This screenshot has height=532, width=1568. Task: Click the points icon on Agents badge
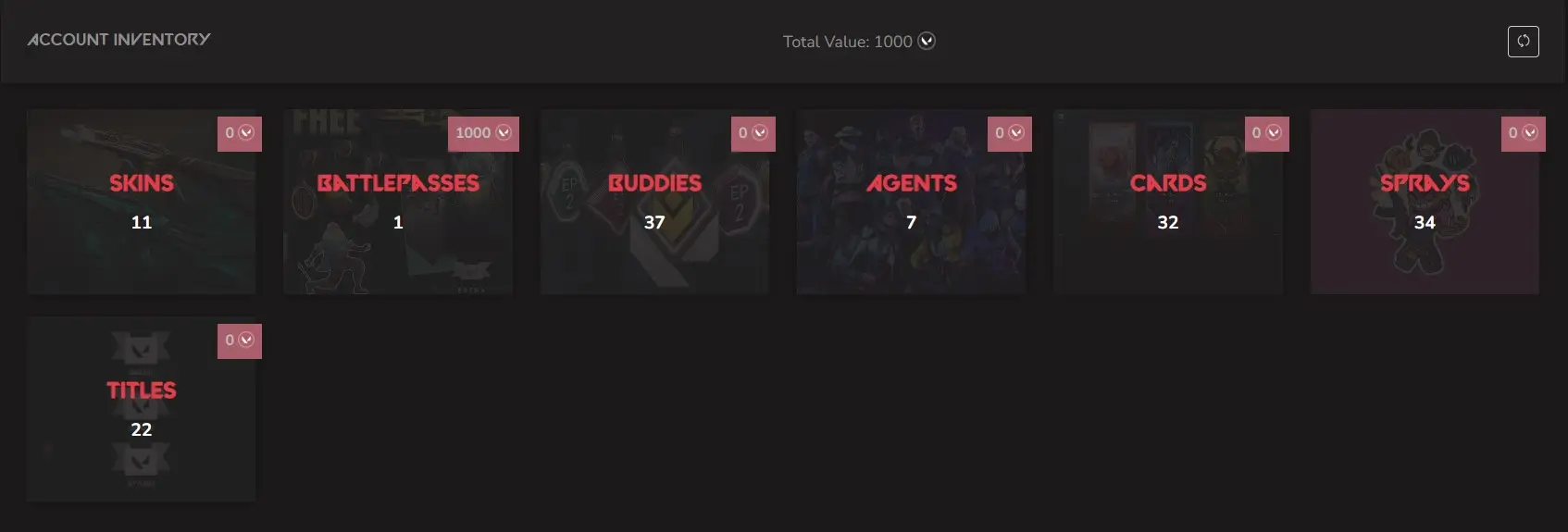tap(1016, 132)
